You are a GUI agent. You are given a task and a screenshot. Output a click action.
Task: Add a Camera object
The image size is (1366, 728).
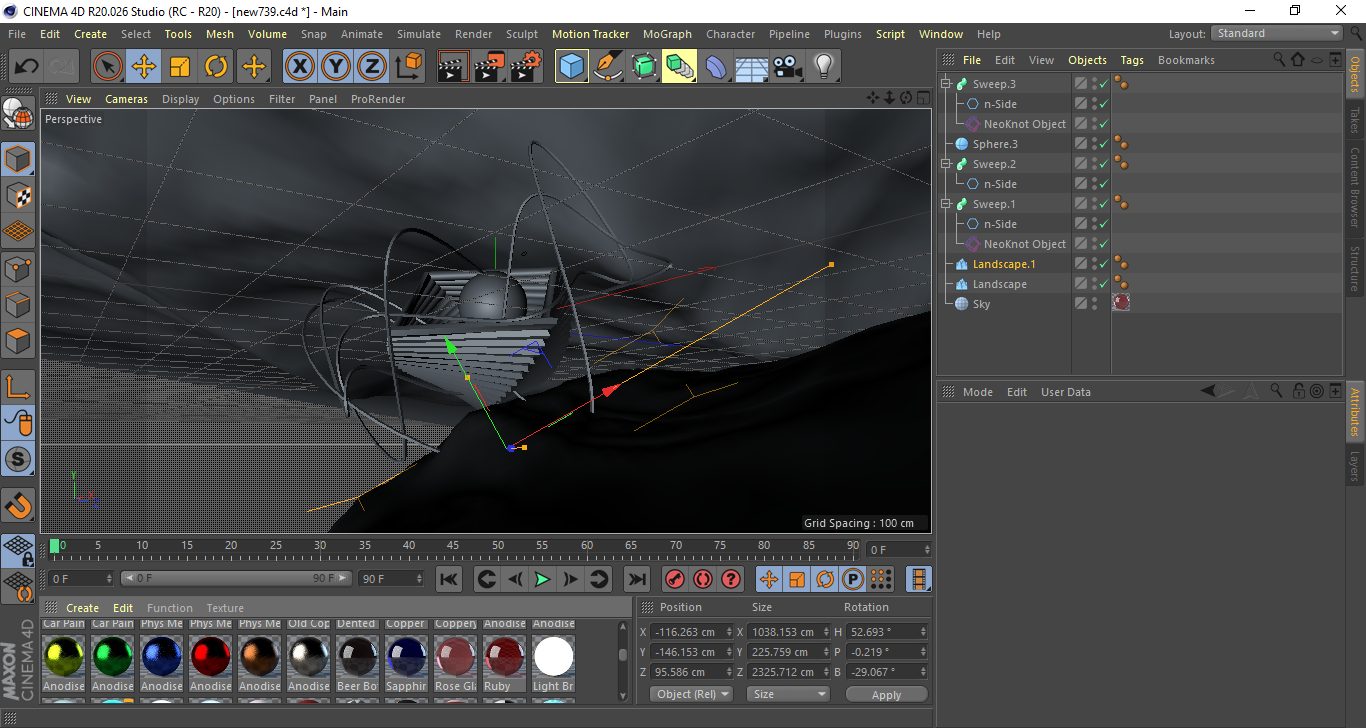pos(787,67)
